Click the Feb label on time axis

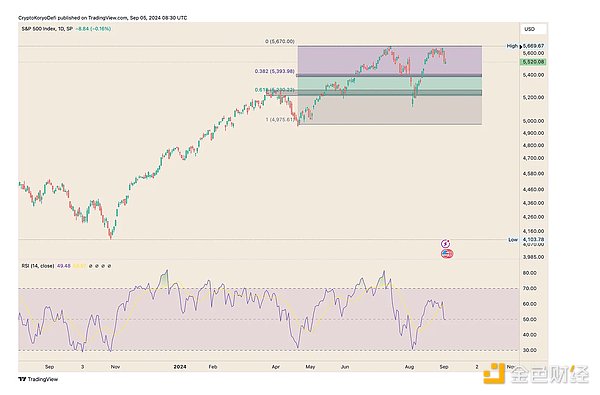[213, 367]
